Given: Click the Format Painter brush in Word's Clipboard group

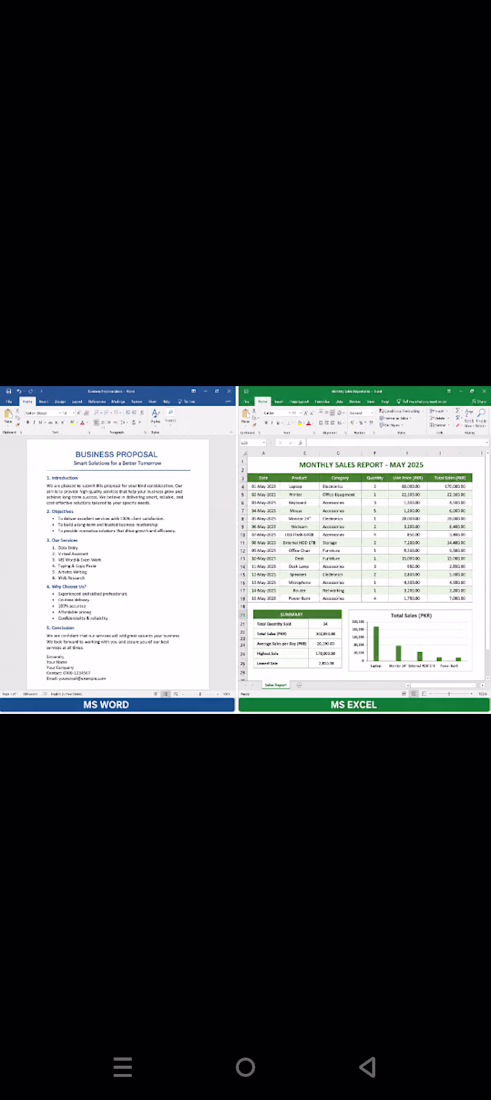Looking at the screenshot, I should click(18, 425).
